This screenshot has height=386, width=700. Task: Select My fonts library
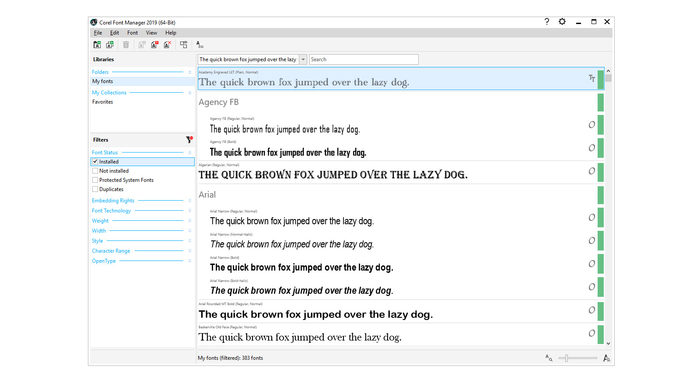click(x=142, y=81)
